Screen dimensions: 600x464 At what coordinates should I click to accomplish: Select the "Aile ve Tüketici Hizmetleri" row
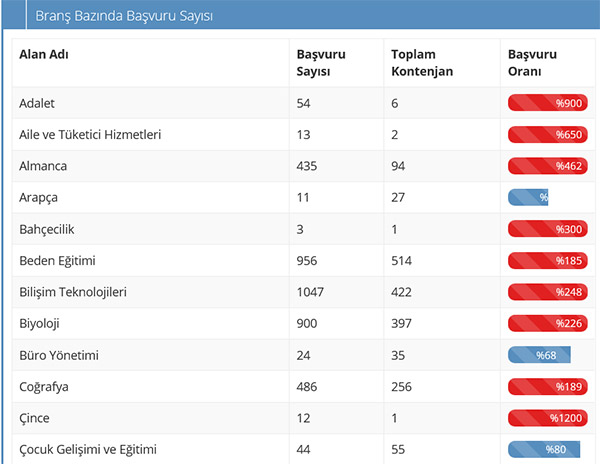tap(90, 134)
